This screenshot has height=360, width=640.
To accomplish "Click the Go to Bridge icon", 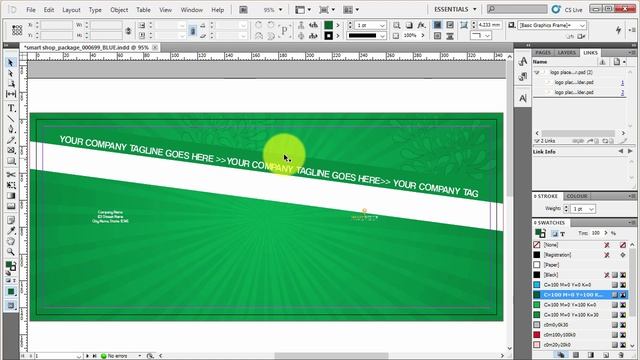I will coord(243,9).
